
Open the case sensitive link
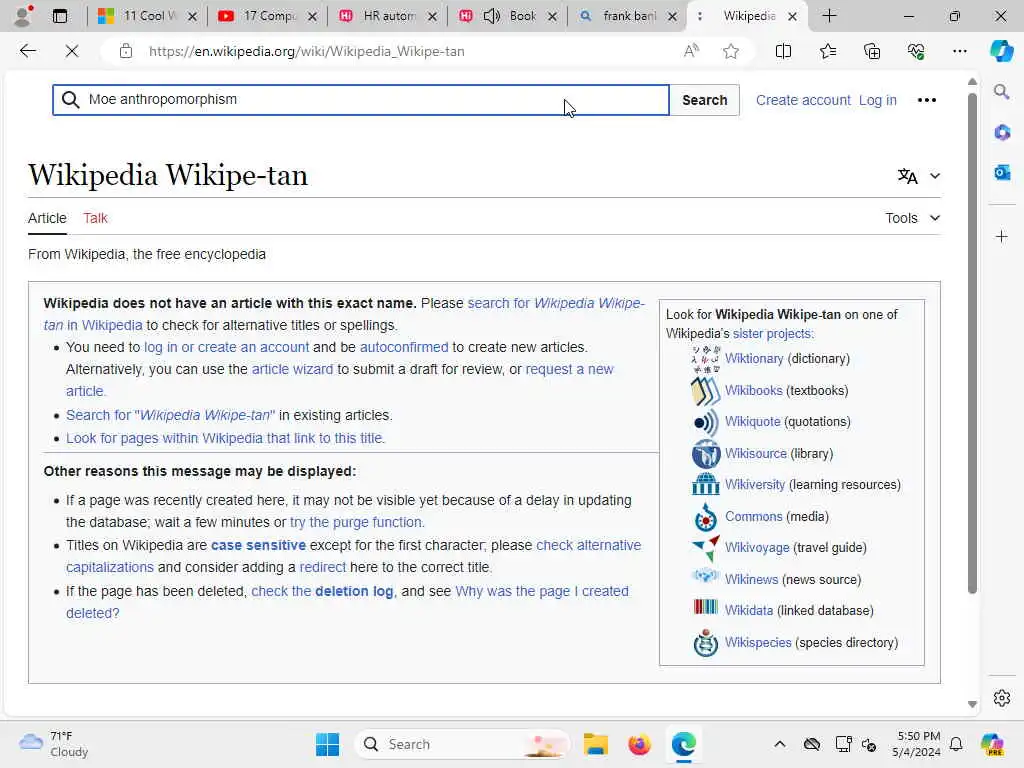point(259,545)
